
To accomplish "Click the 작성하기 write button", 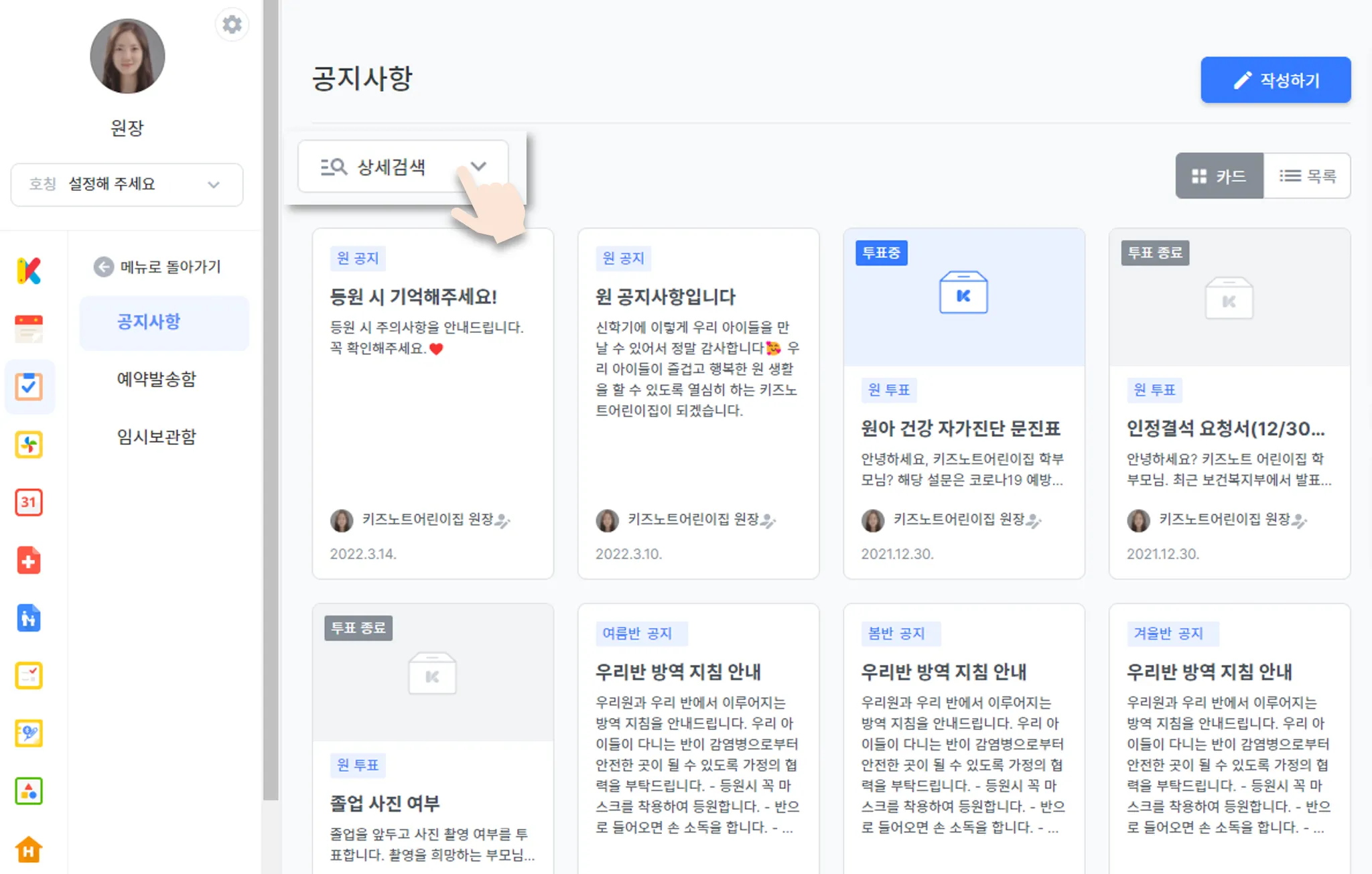I will point(1276,80).
